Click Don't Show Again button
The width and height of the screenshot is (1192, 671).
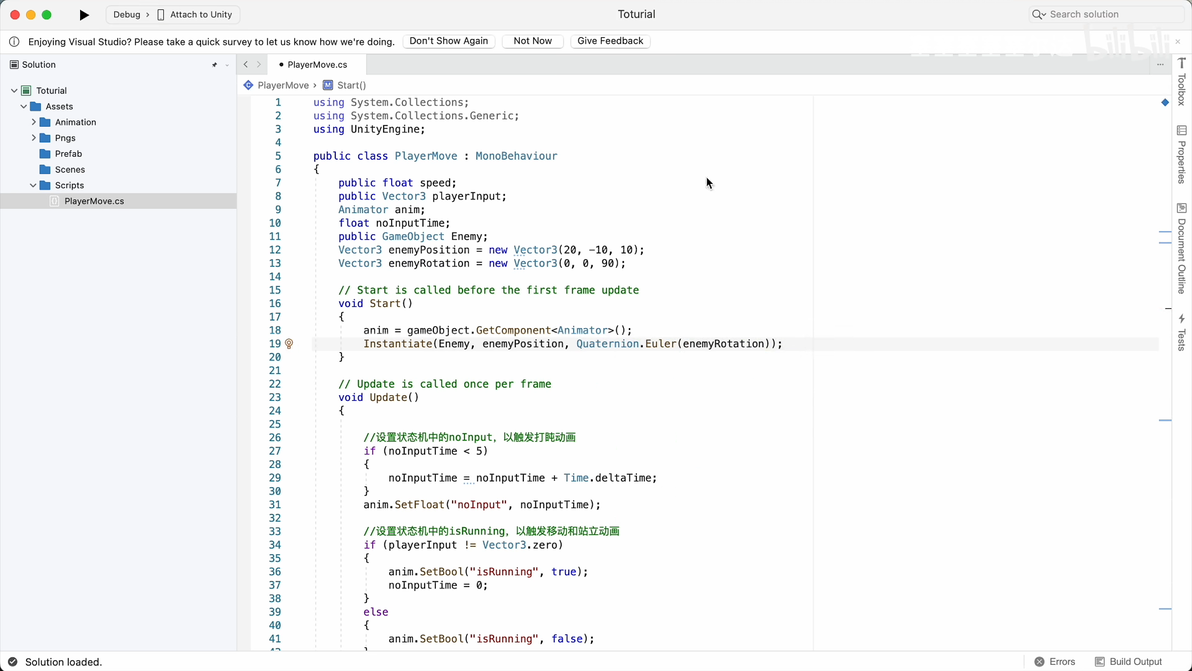(449, 41)
